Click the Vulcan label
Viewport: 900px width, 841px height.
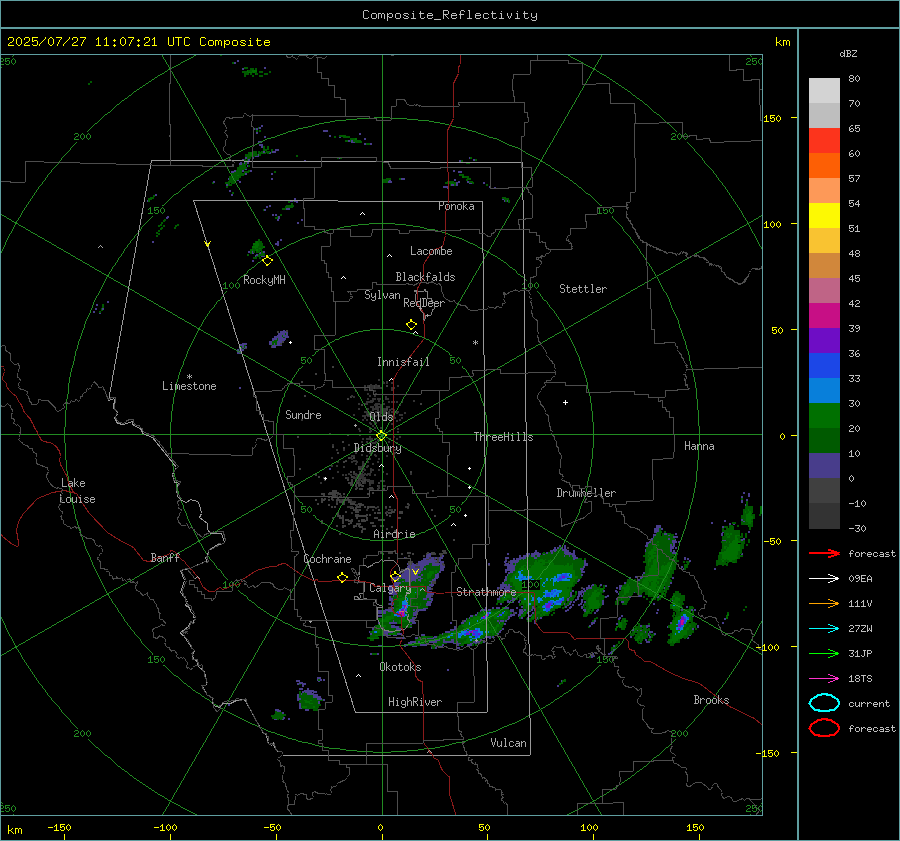click(x=508, y=743)
